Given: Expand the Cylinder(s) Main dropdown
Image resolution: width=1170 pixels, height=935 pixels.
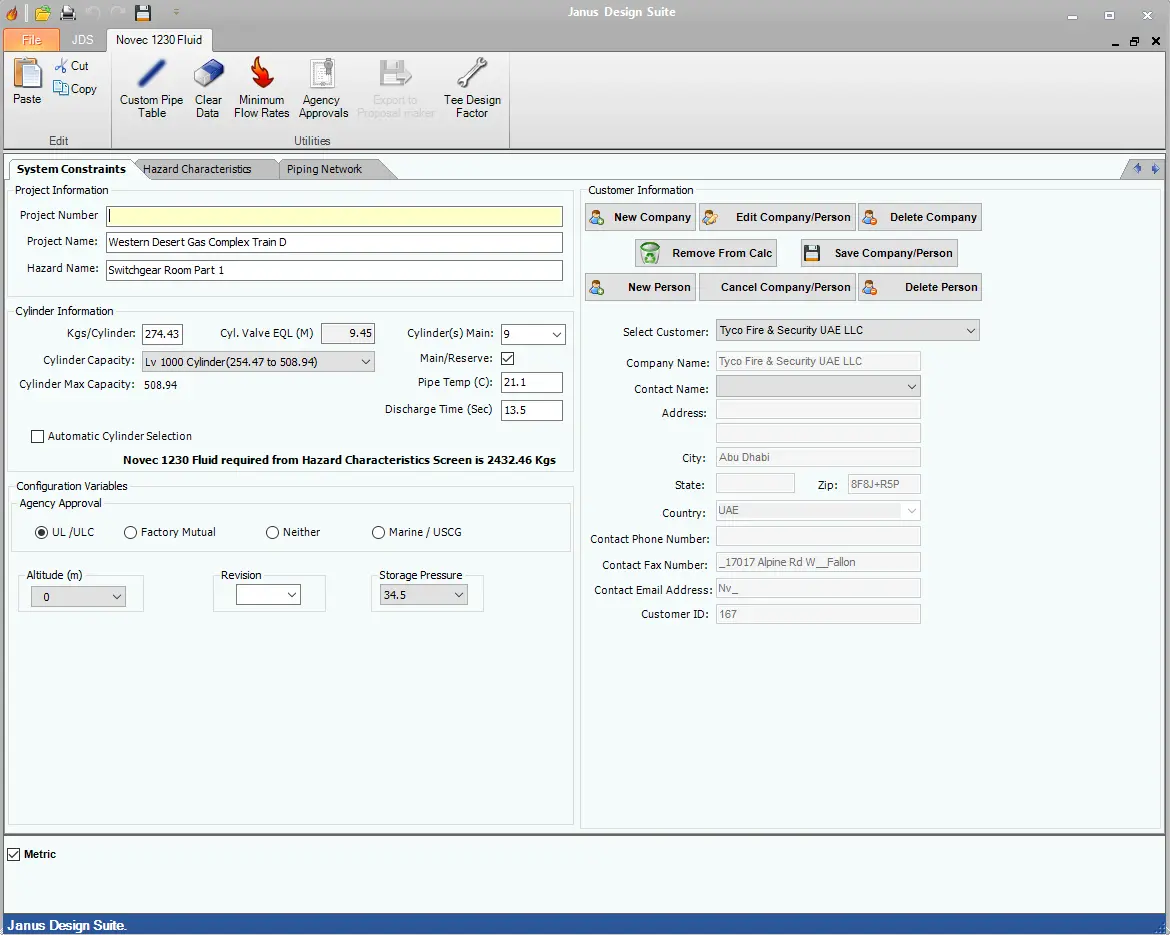Looking at the screenshot, I should coord(557,334).
